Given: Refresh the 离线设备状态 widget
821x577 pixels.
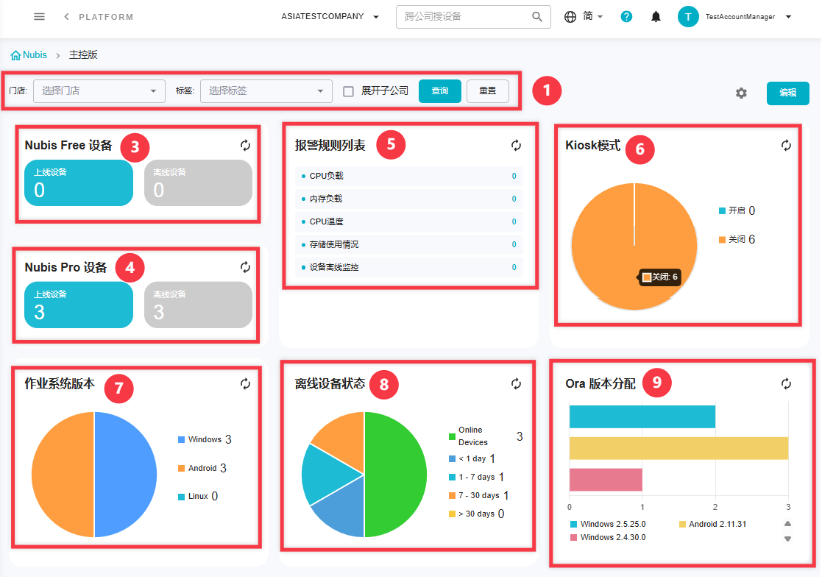Looking at the screenshot, I should point(516,384).
